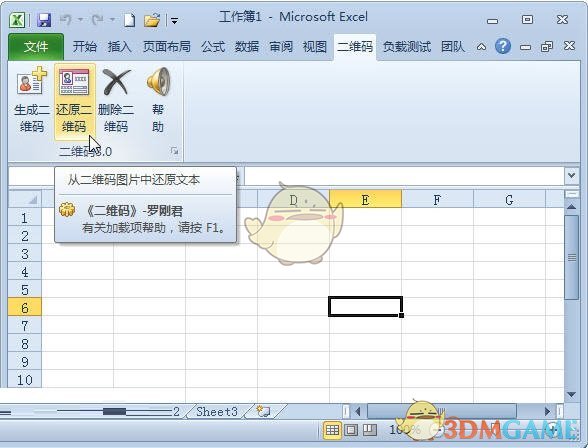This screenshot has width=588, height=448.
Task: Switch to the 数据 (Data) ribbon tab
Action: click(x=247, y=47)
